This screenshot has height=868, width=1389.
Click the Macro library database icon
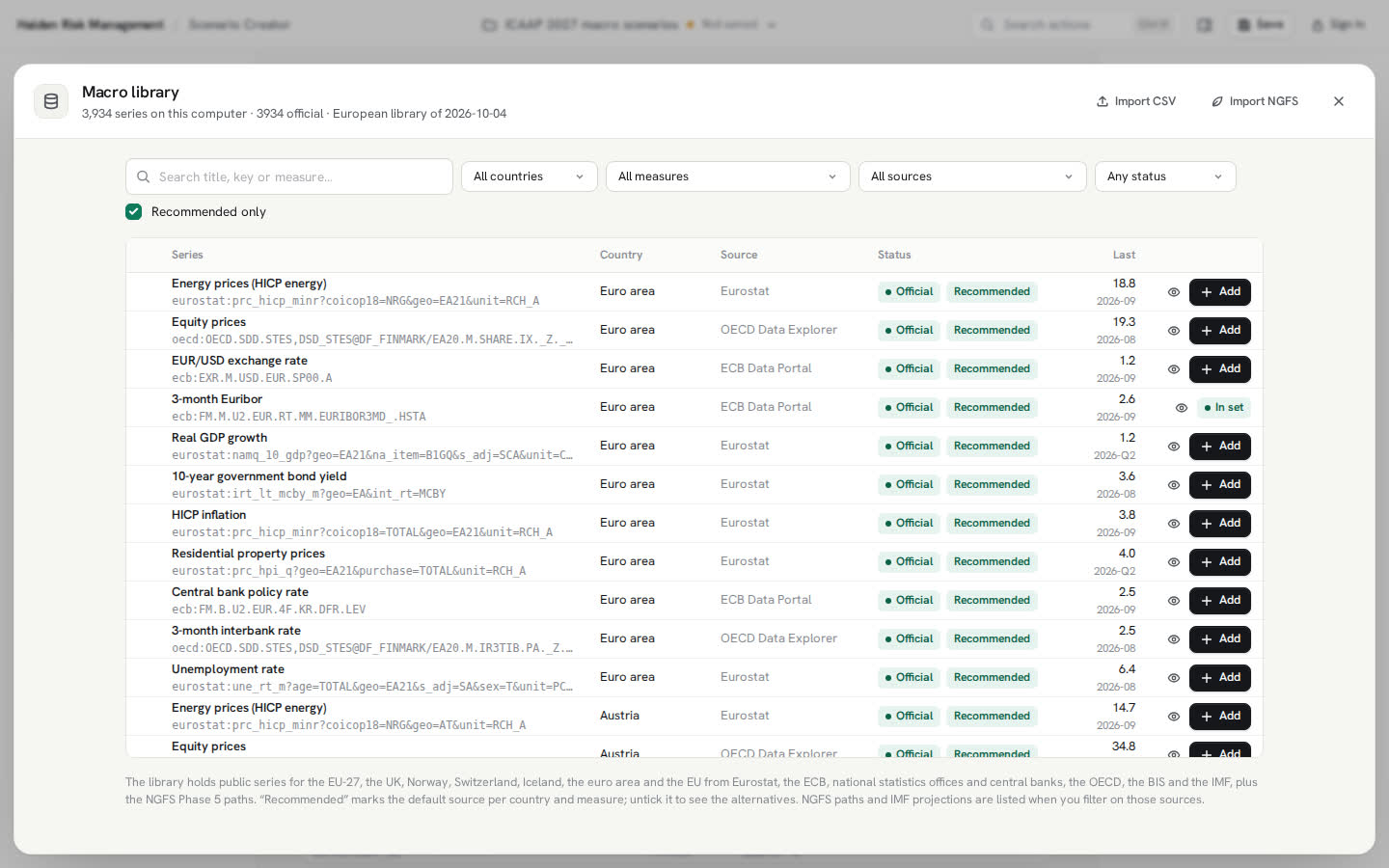(x=51, y=101)
